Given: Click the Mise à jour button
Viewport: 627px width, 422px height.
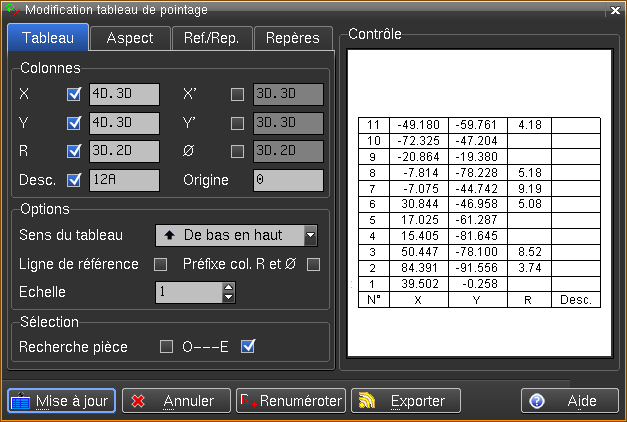Looking at the screenshot, I should coord(62,400).
